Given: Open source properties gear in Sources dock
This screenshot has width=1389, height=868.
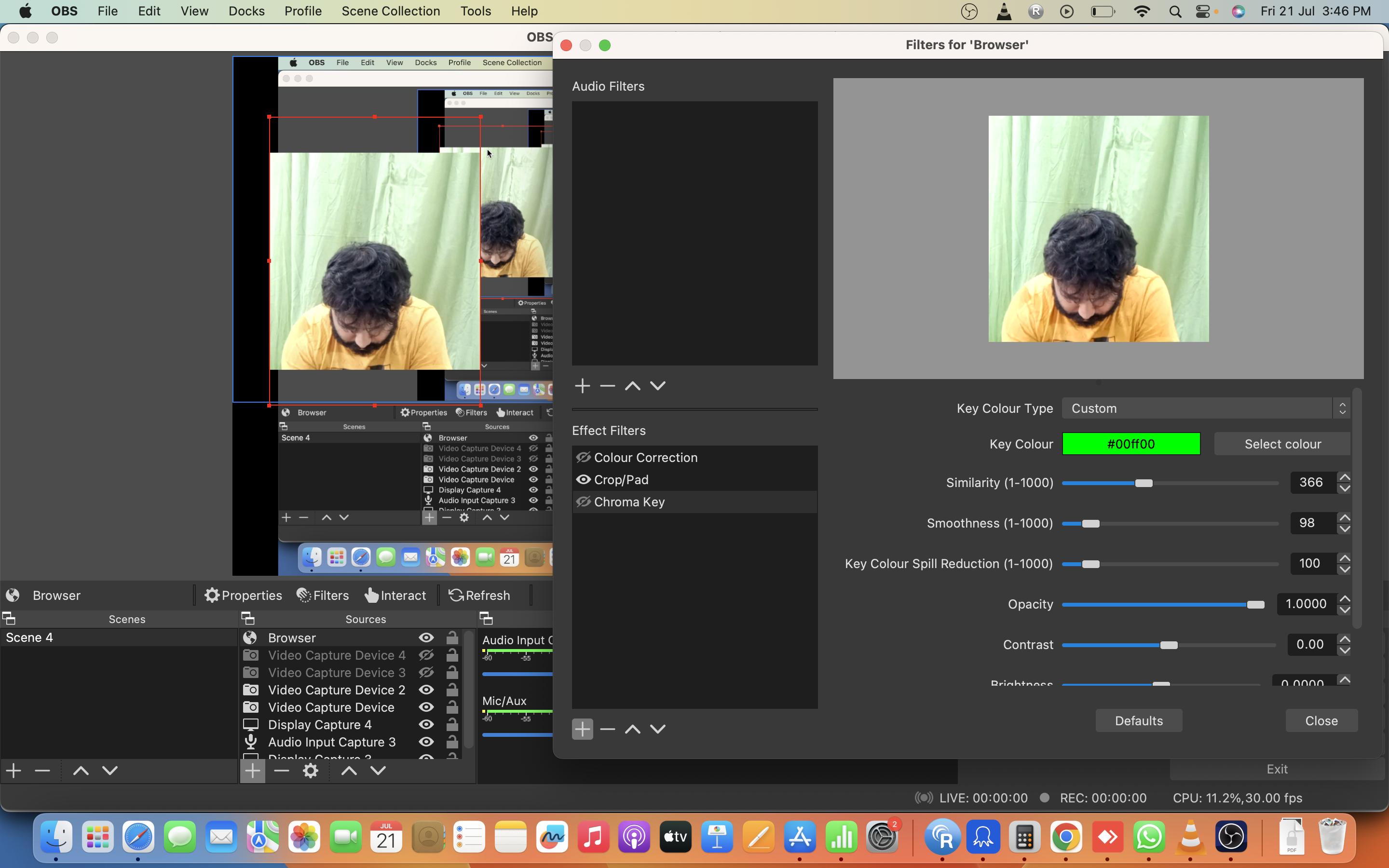Looking at the screenshot, I should pyautogui.click(x=311, y=771).
